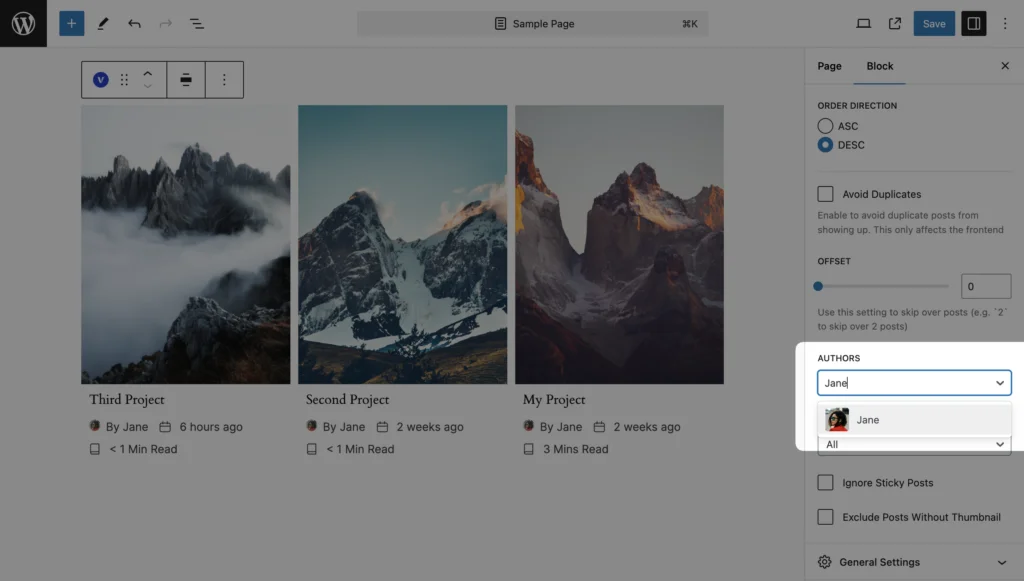Check Exclude Posts Without Thumbnail
Screen dimensions: 1024x581
pos(825,517)
